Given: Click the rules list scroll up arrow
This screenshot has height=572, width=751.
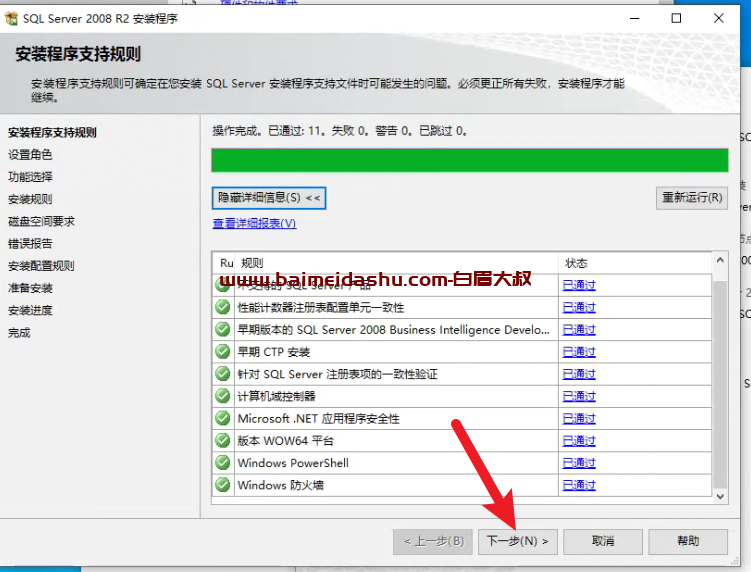Looking at the screenshot, I should [x=720, y=260].
